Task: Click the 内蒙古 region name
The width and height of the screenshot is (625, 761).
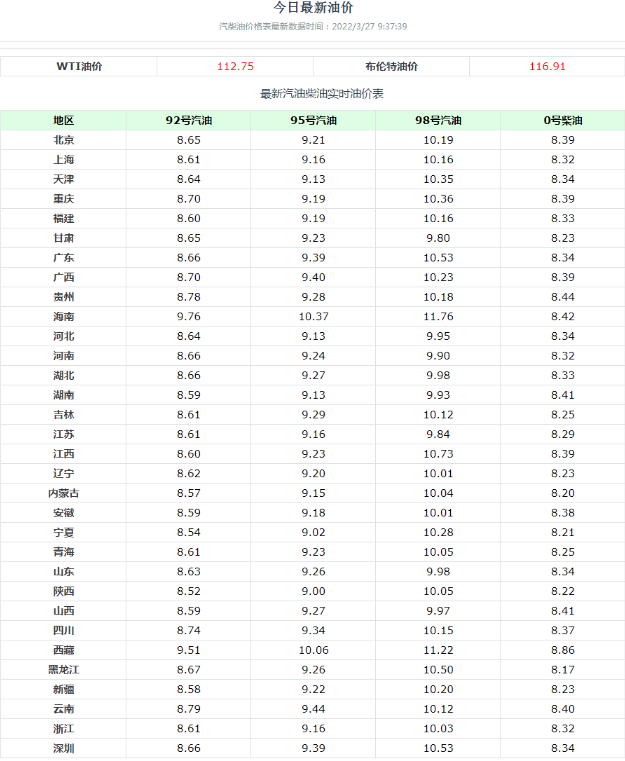Action: pos(64,494)
